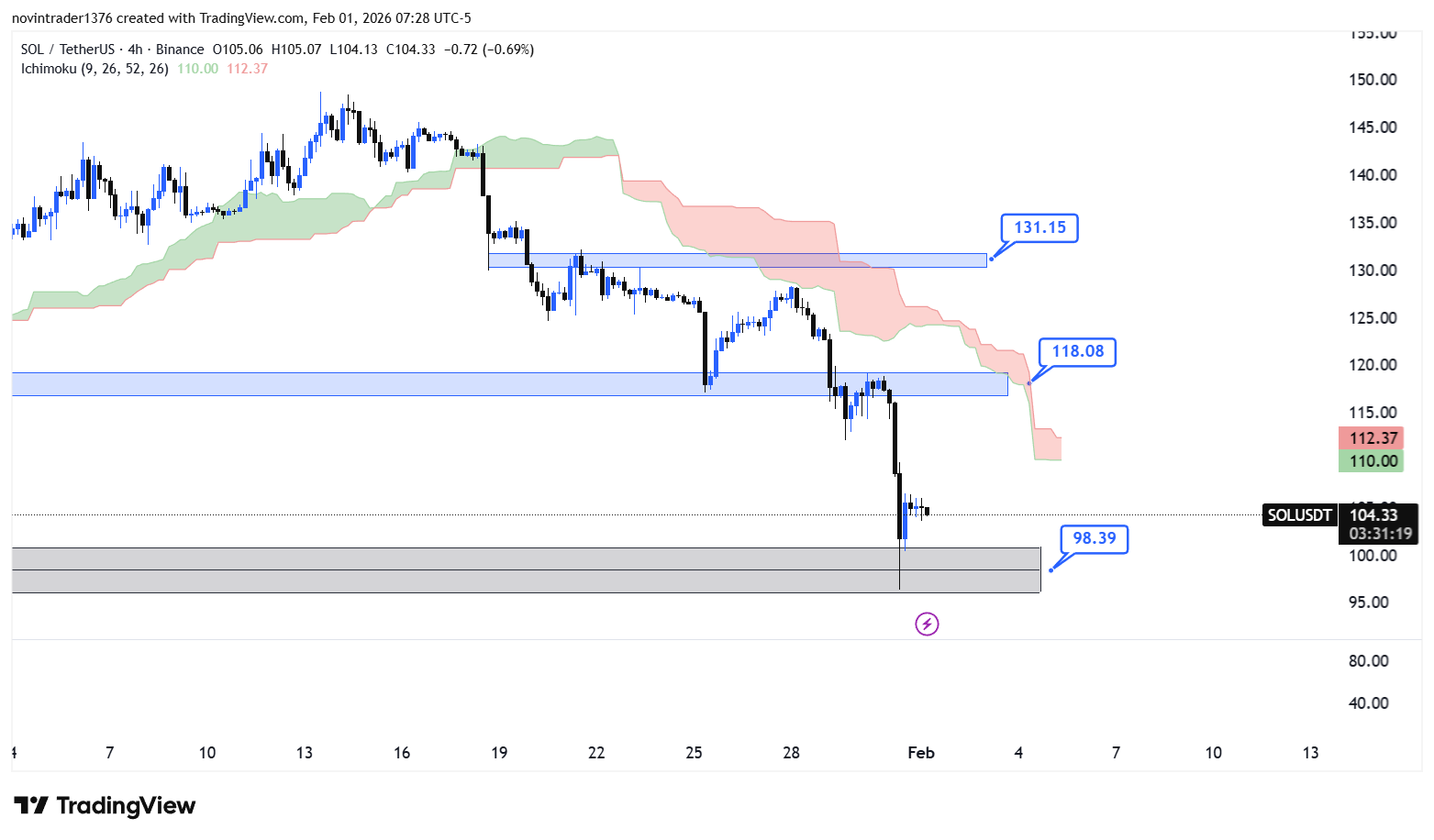Image resolution: width=1434 pixels, height=840 pixels.
Task: Click the red 112.37 axis price tag
Action: tap(1373, 438)
